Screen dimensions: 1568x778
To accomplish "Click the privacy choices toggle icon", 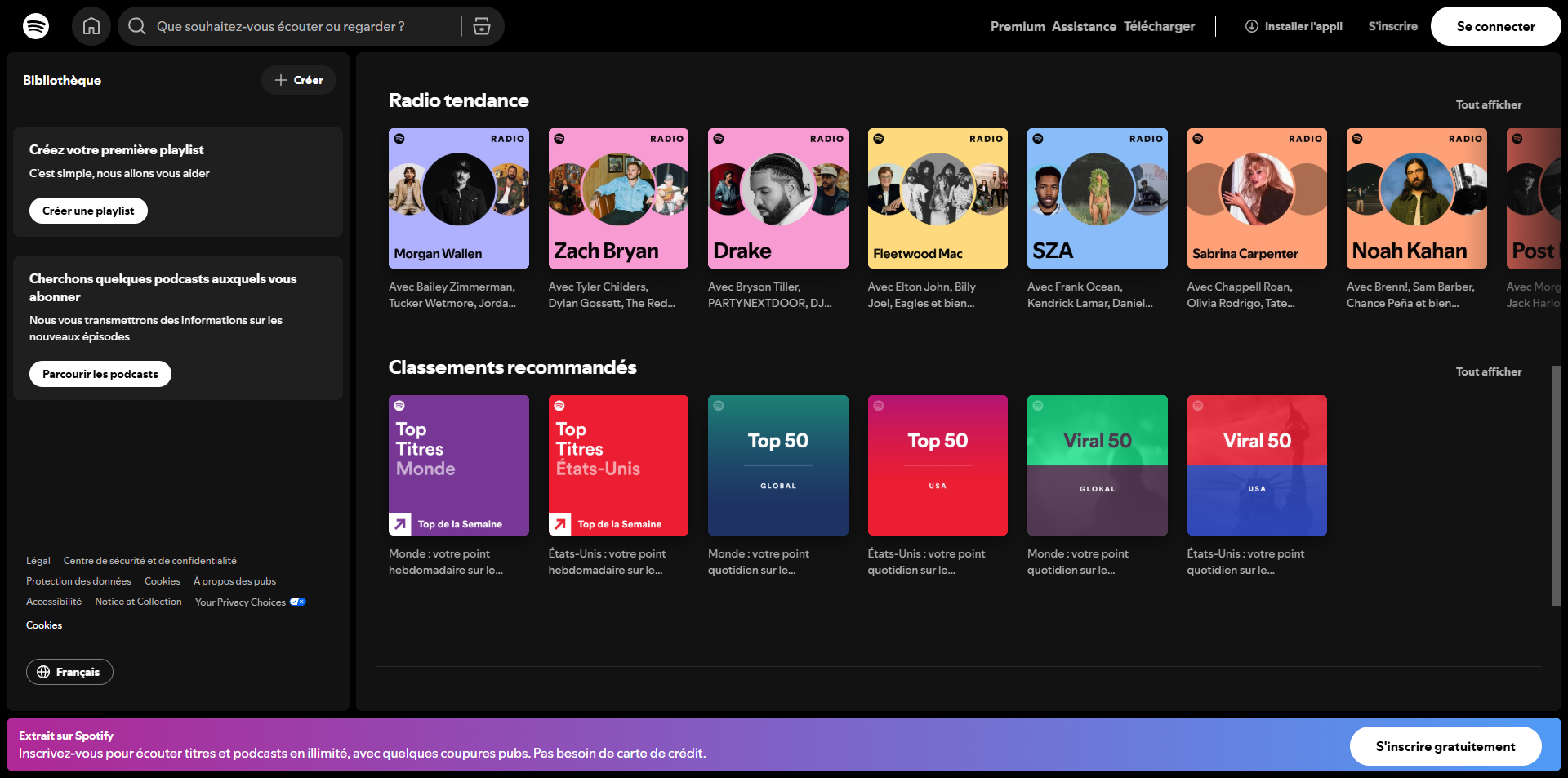I will [298, 602].
